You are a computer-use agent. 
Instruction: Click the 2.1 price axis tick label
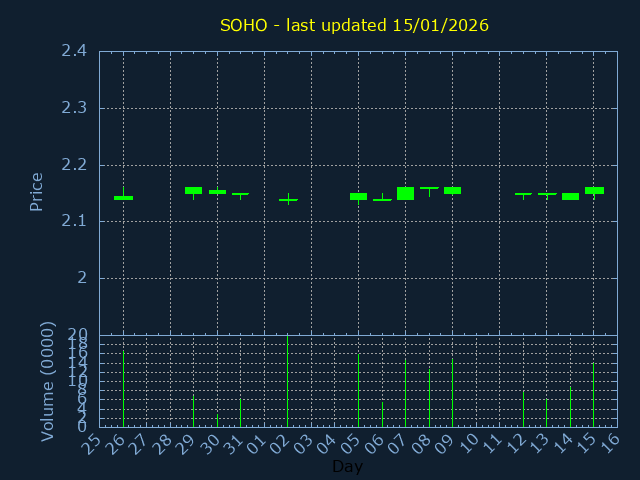73,221
